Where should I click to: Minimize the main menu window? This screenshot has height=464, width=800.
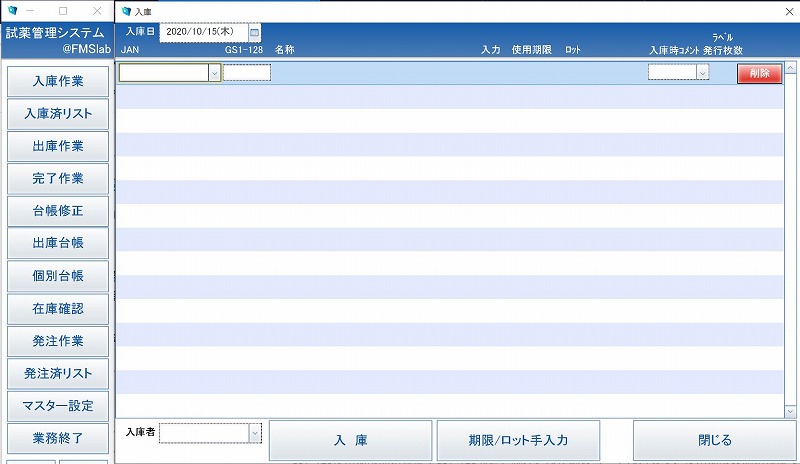30,11
